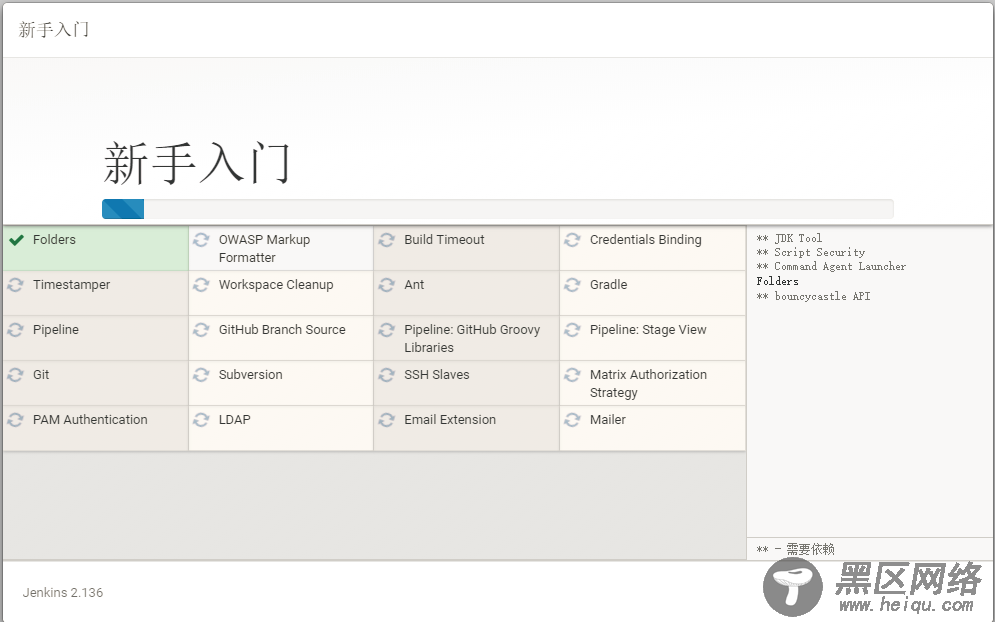Click the sync icon beside Gradle
Screen dimensions: 995x622
(x=572, y=285)
